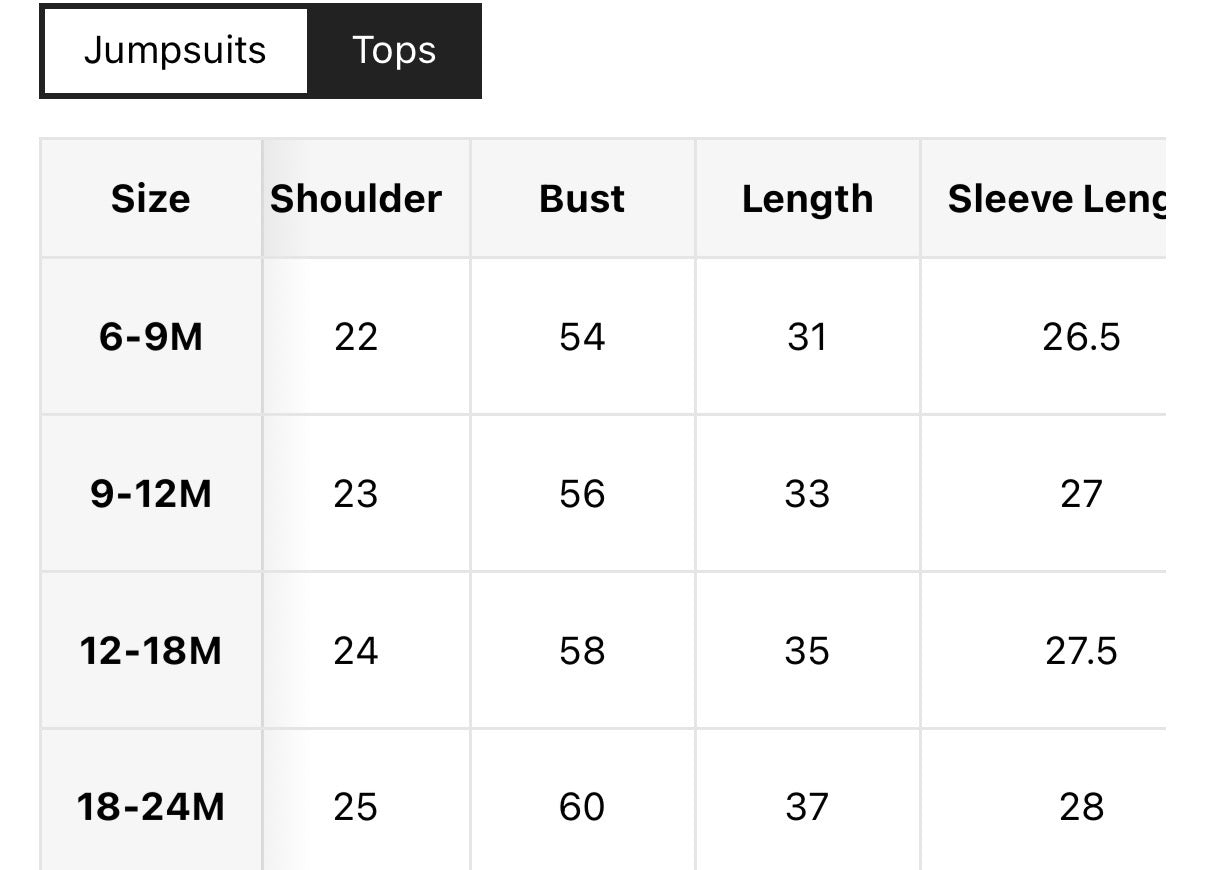Select the Shoulder column header
The width and height of the screenshot is (1206, 870).
coord(356,199)
